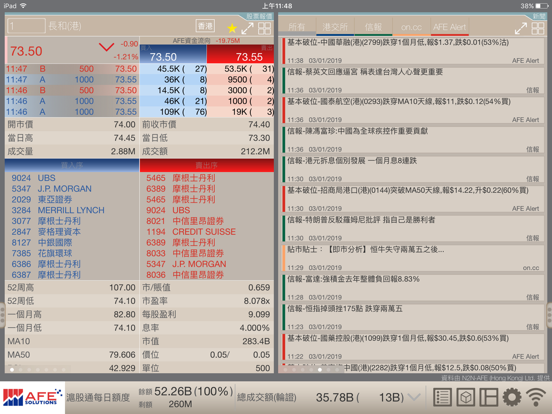Open the panel layout icon in bottom bar
The width and height of the screenshot is (552, 414).
(x=489, y=397)
